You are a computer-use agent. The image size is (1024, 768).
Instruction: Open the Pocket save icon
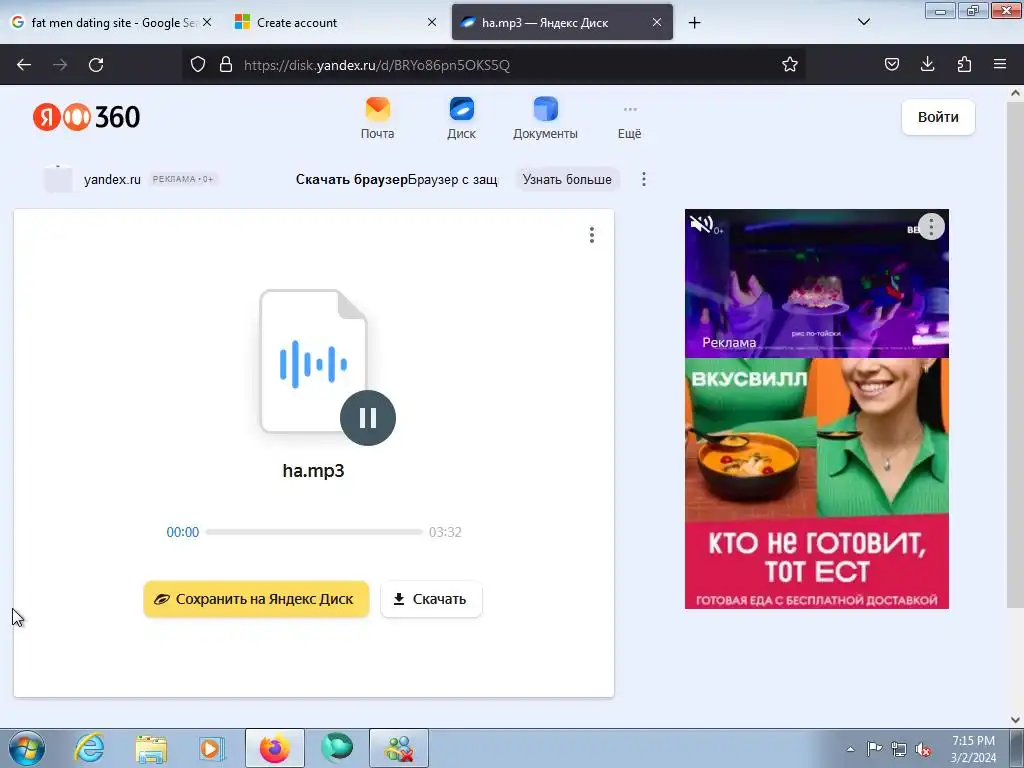[x=891, y=64]
